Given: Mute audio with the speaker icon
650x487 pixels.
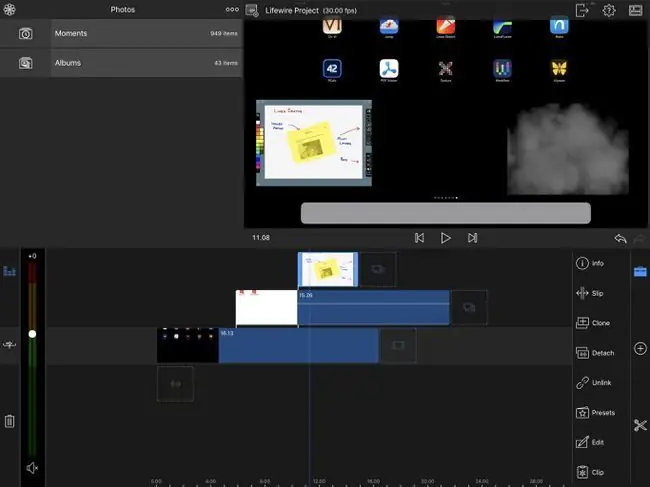Looking at the screenshot, I should (x=32, y=468).
